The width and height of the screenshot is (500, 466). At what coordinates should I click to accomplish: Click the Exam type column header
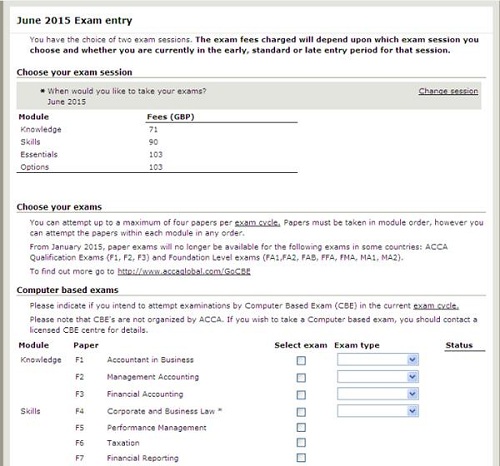click(x=357, y=346)
